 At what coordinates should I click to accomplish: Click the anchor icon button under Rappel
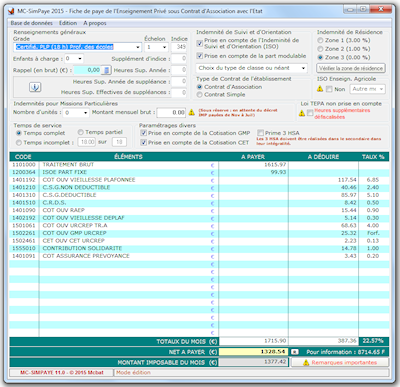click(x=35, y=87)
